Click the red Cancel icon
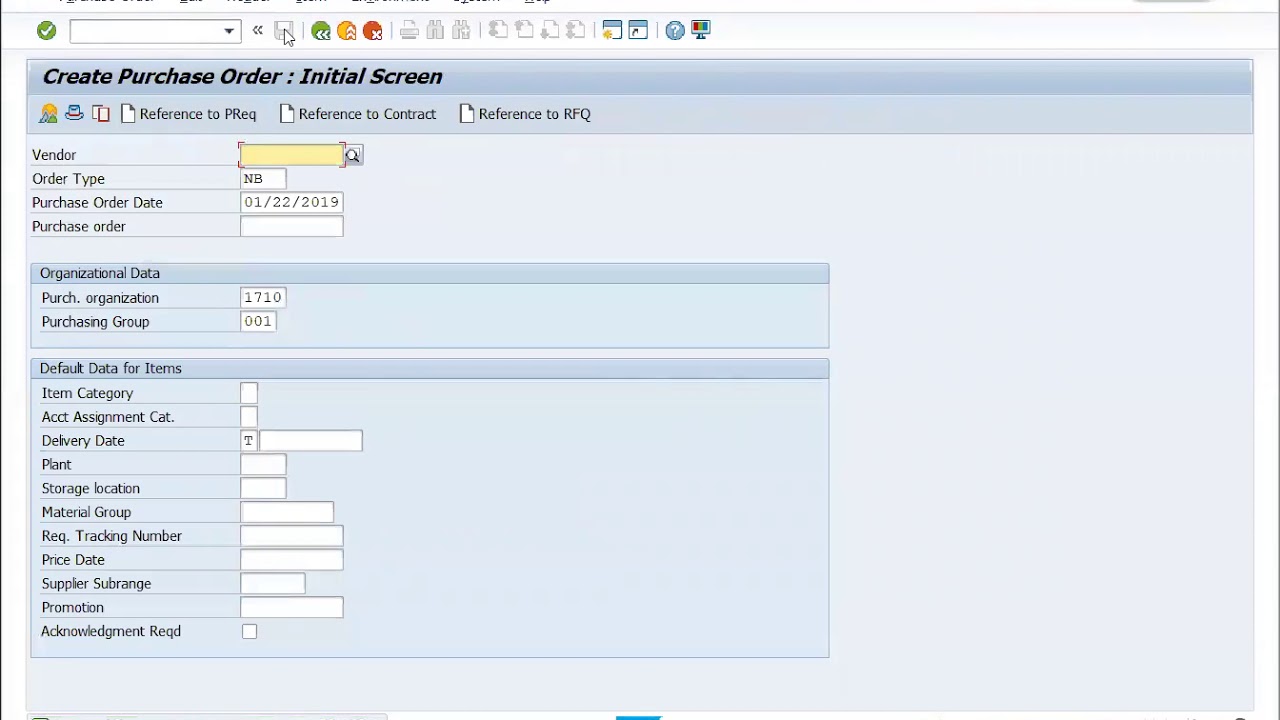Image resolution: width=1280 pixels, height=720 pixels. tap(373, 31)
